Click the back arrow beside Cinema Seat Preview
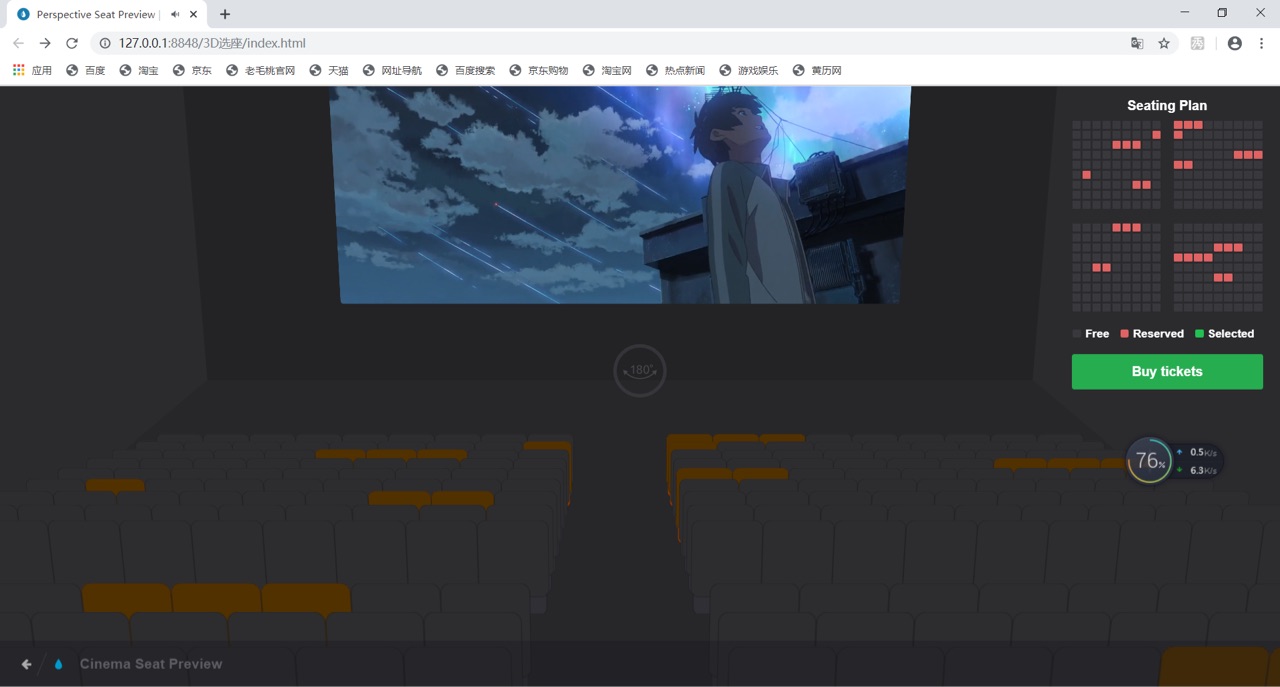This screenshot has height=687, width=1280. (26, 664)
